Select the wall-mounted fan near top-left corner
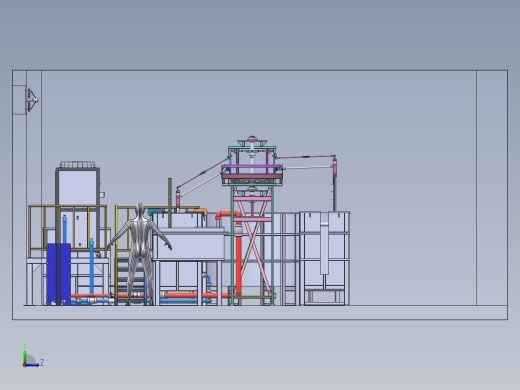 pos(32,99)
